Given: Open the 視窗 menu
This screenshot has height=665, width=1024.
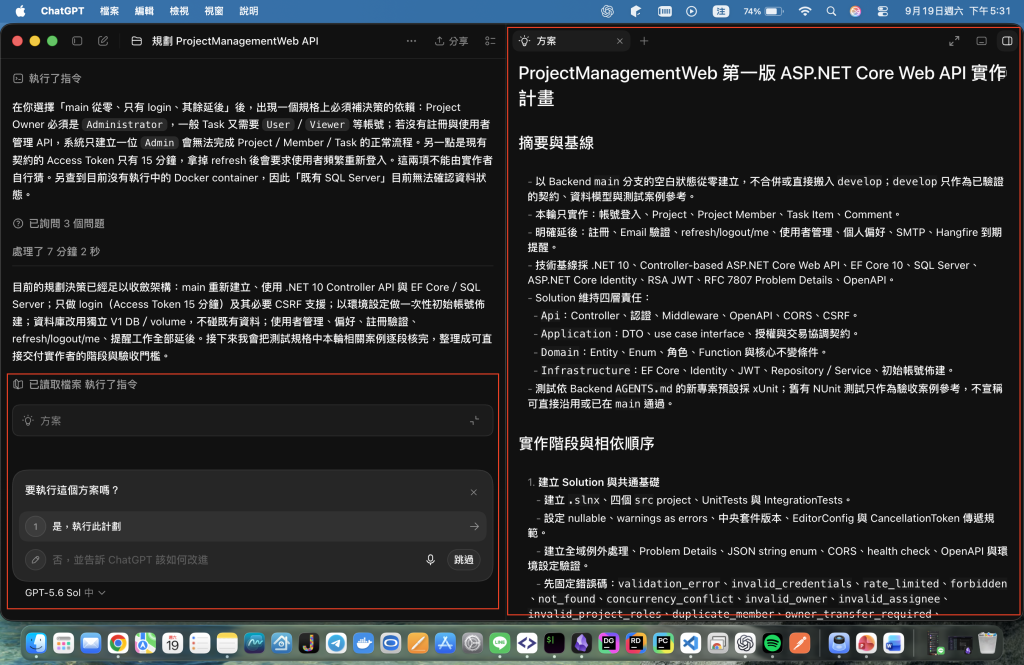Looking at the screenshot, I should (x=214, y=11).
